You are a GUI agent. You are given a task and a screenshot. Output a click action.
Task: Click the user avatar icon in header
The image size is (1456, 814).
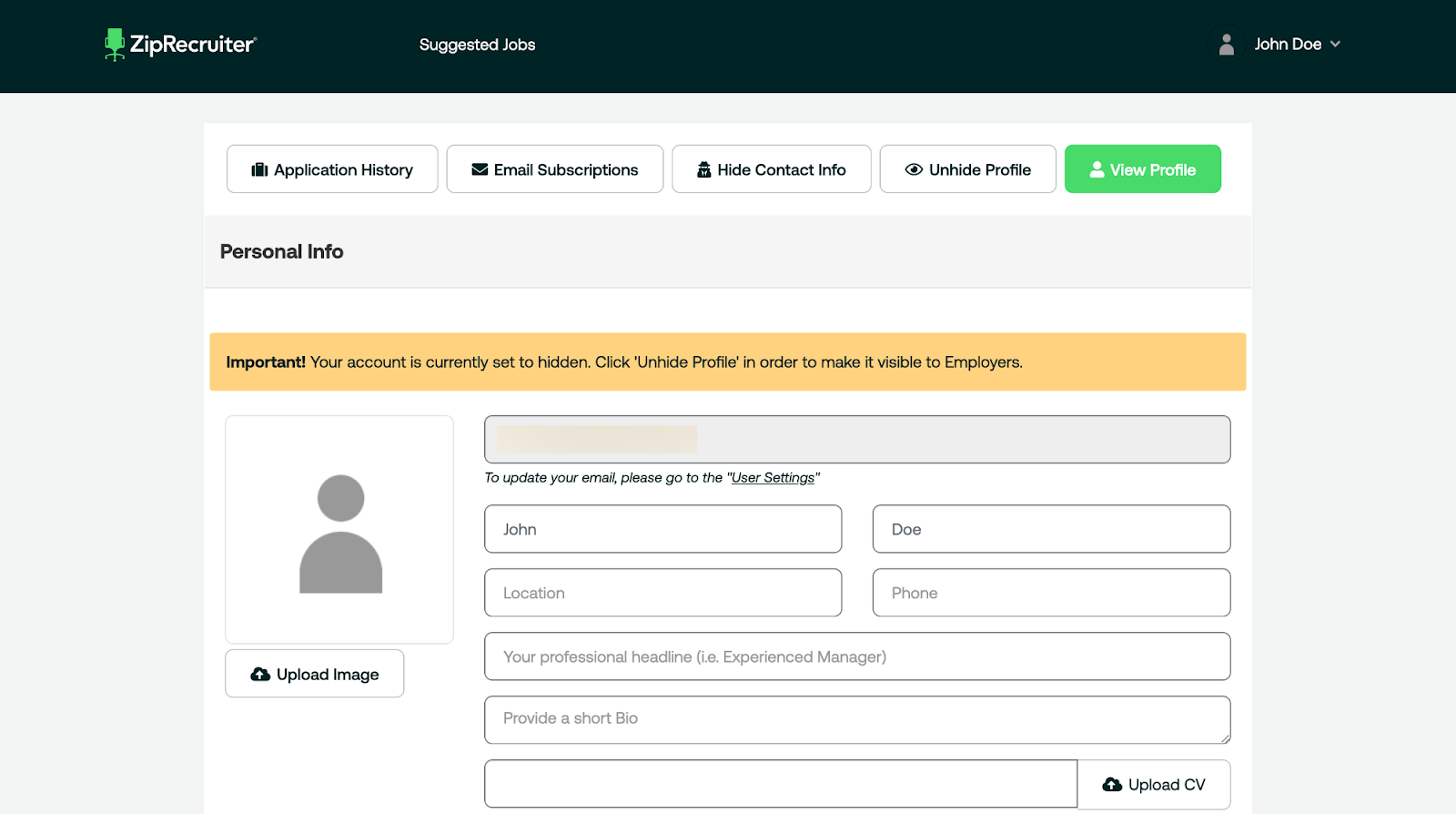point(1226,45)
